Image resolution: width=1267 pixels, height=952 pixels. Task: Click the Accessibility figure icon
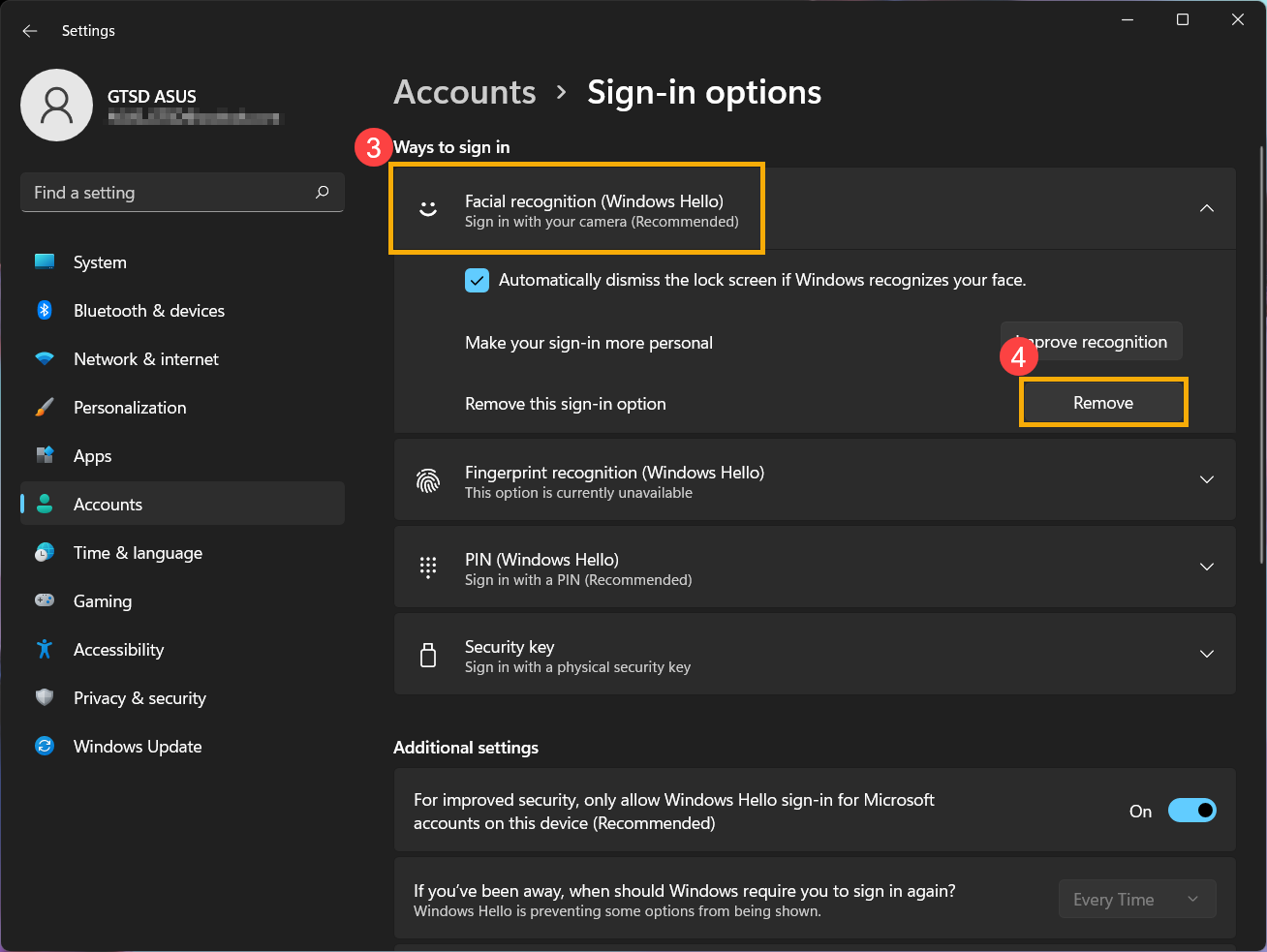45,649
